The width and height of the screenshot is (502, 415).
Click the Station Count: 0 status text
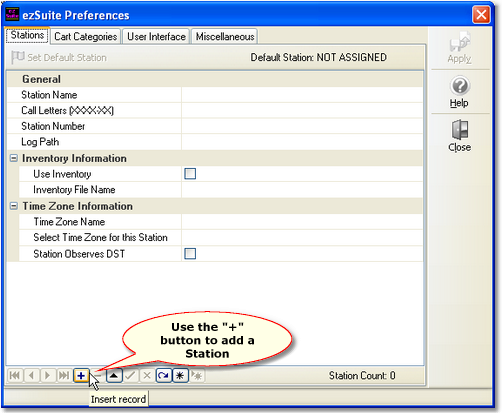point(362,376)
